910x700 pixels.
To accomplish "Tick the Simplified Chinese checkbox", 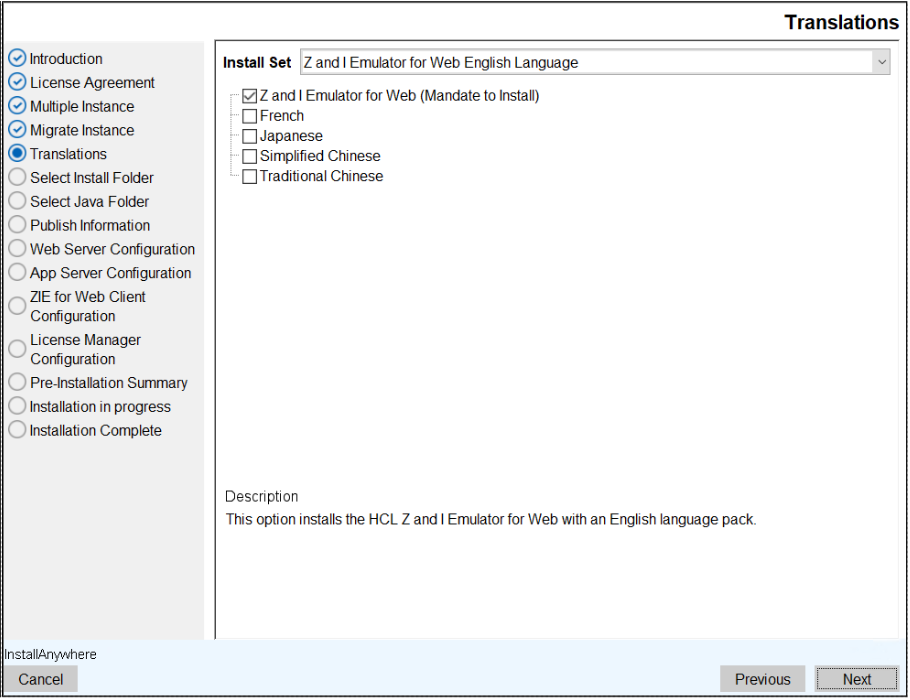I will [250, 156].
